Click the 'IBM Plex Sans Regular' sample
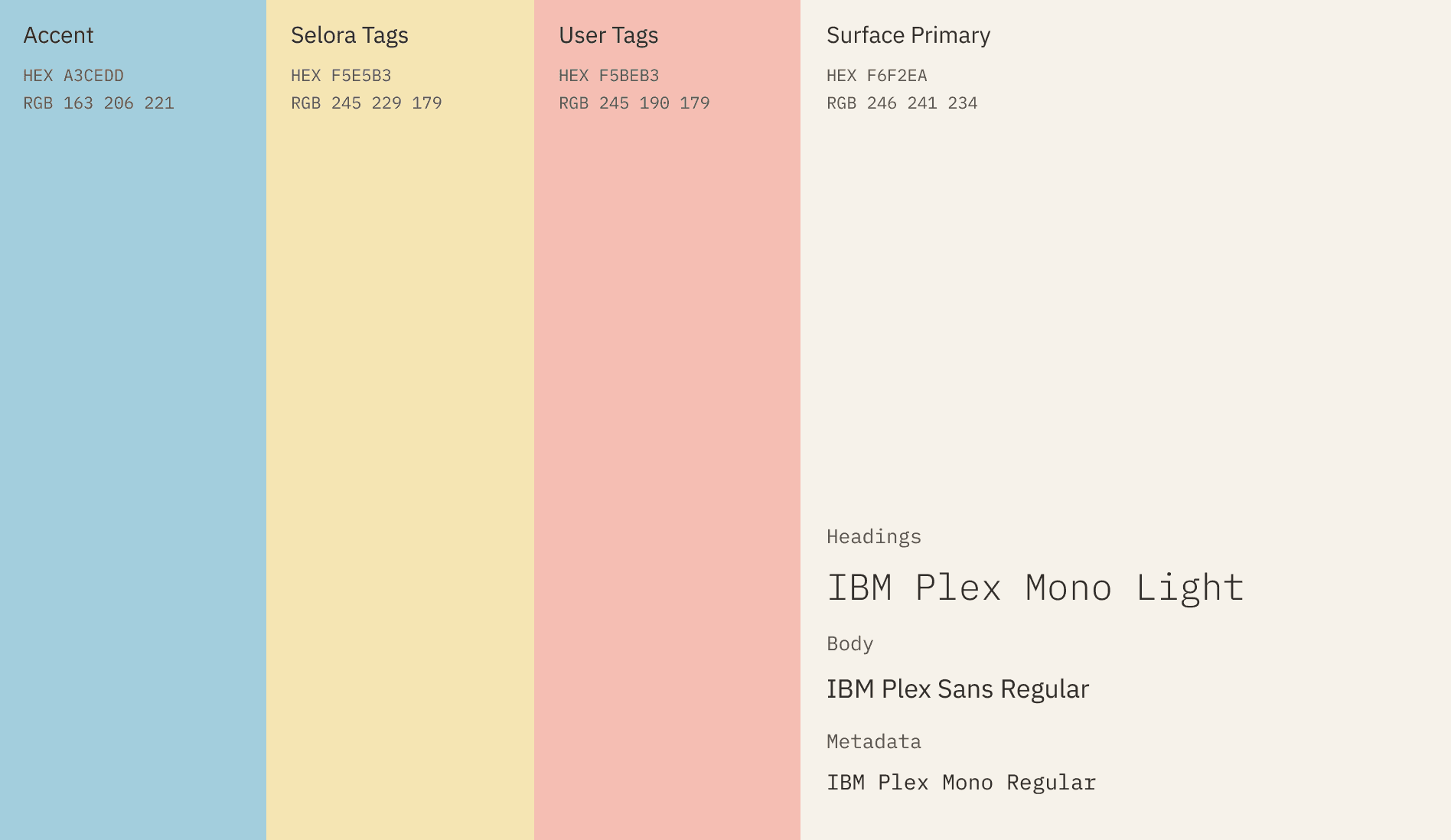The height and width of the screenshot is (840, 1451). [957, 689]
